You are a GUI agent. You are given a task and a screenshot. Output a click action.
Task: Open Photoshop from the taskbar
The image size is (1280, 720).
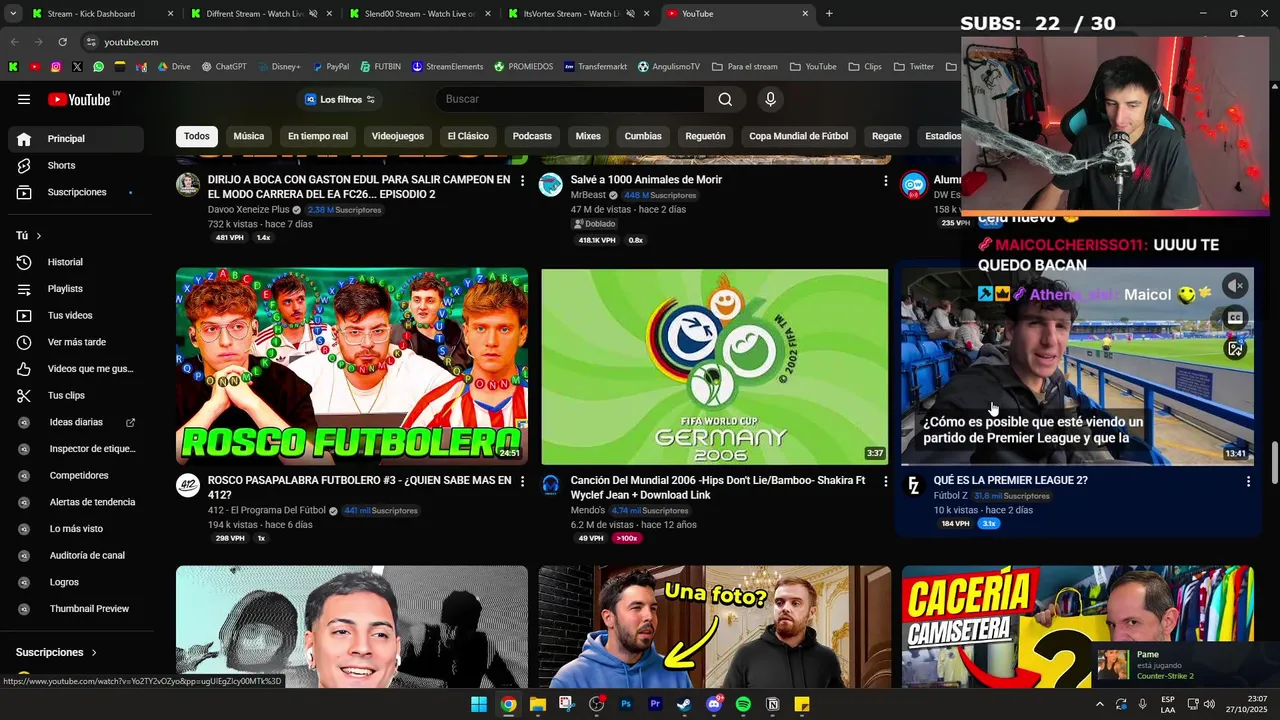click(626, 704)
